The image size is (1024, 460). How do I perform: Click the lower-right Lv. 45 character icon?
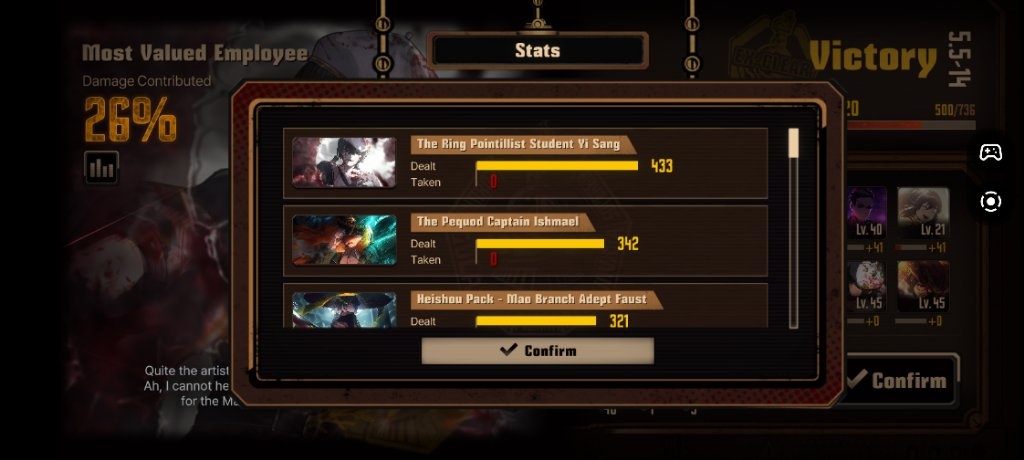tap(923, 286)
